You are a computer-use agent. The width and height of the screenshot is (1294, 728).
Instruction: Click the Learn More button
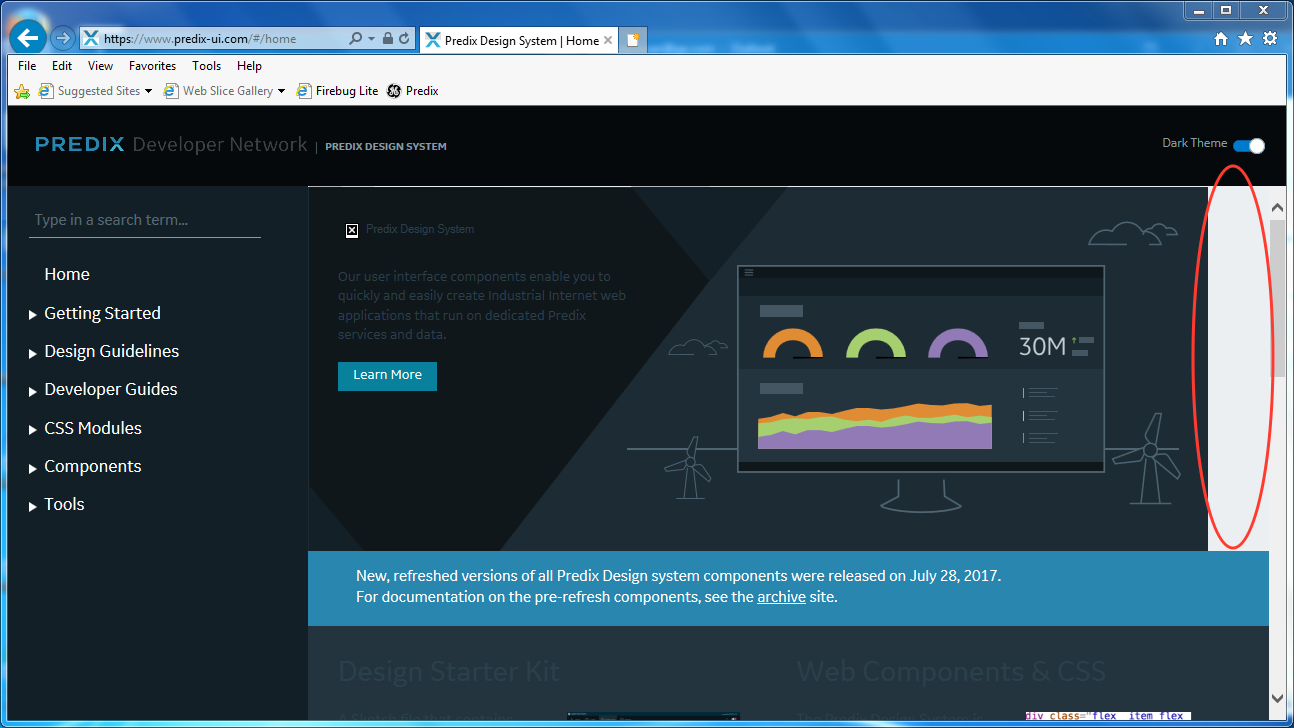point(387,375)
